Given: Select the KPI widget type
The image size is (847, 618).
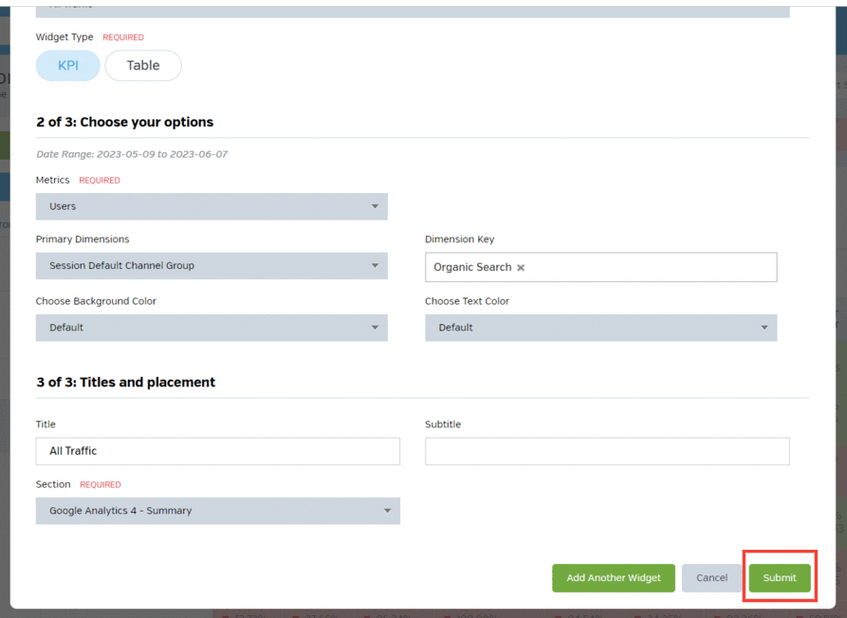Looking at the screenshot, I should click(x=68, y=66).
